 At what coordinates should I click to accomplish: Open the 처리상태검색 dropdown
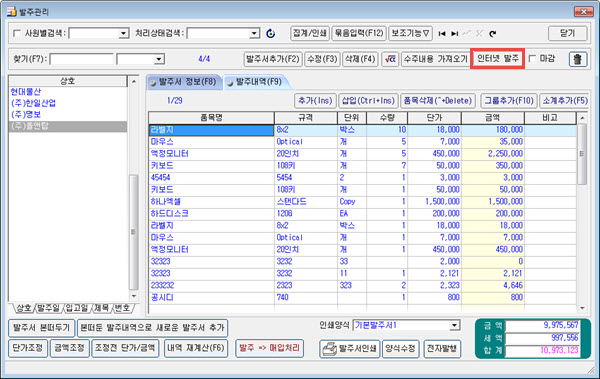[x=254, y=34]
